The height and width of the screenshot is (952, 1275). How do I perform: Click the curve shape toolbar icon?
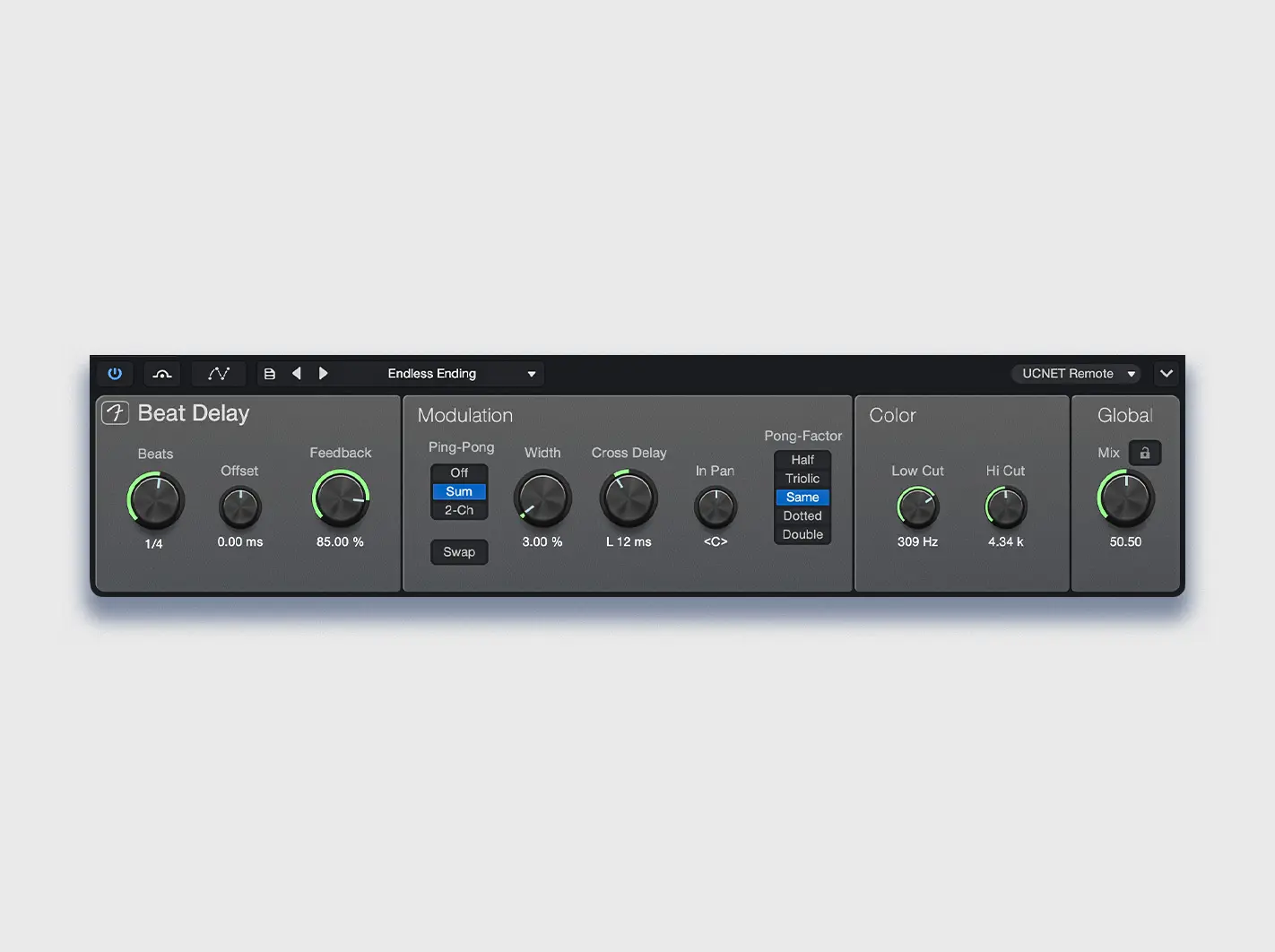[x=161, y=373]
